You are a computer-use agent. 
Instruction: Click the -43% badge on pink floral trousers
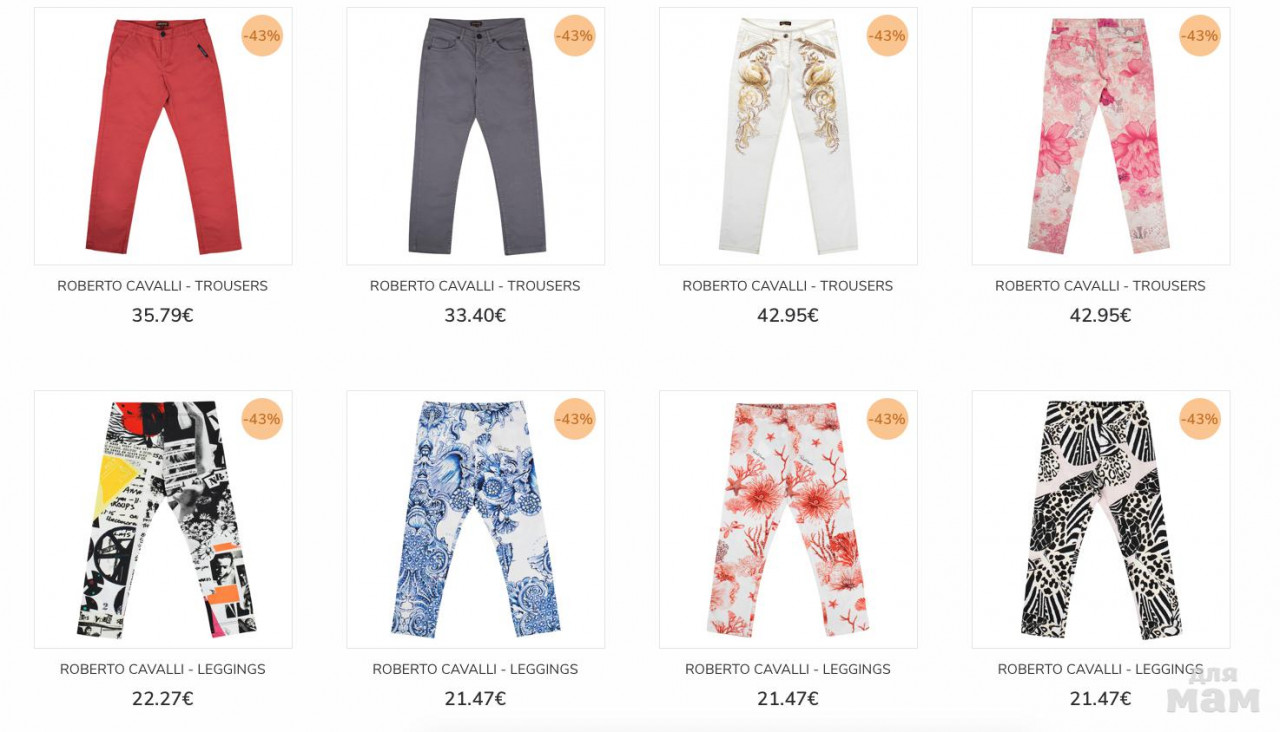[x=1200, y=36]
